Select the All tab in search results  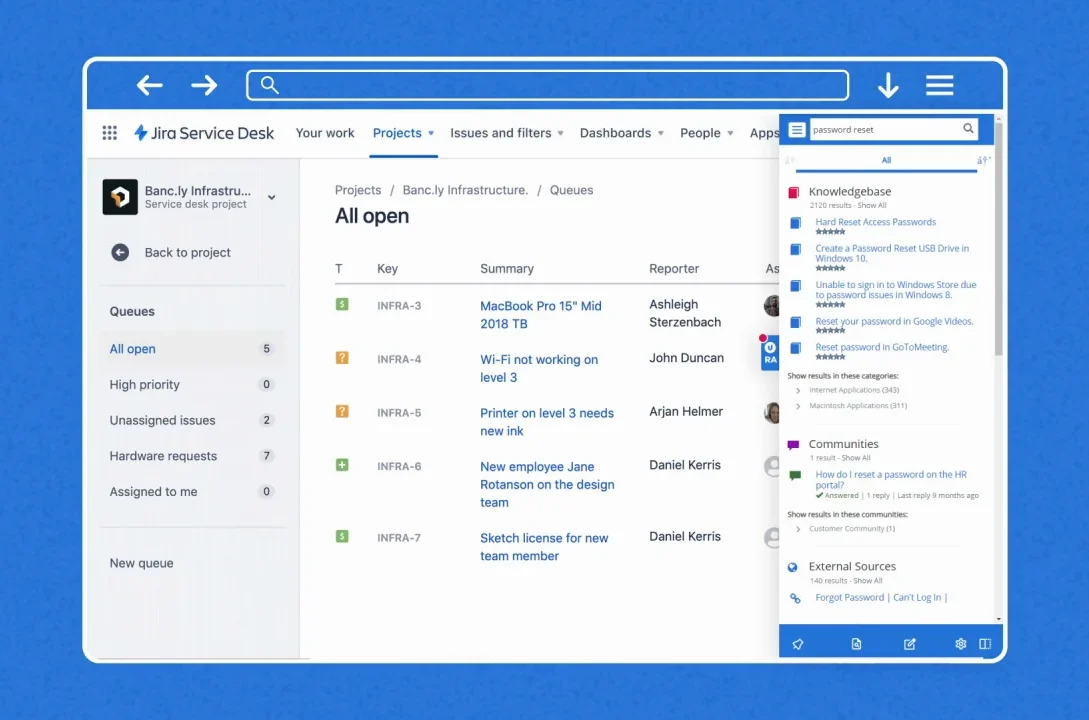(x=886, y=160)
